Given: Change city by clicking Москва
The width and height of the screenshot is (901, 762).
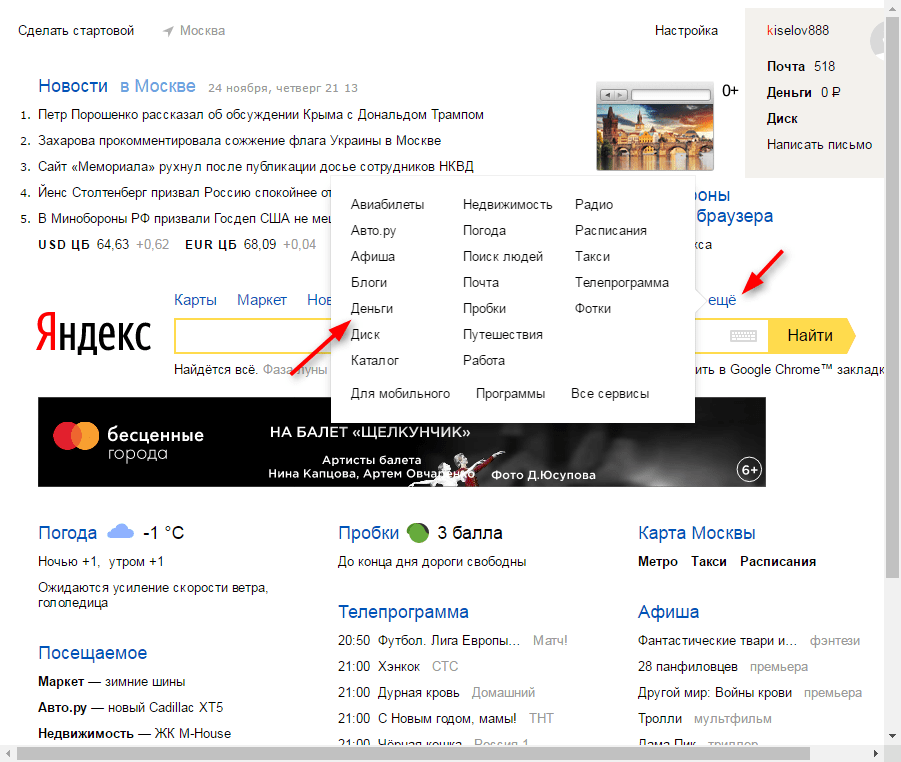Looking at the screenshot, I should 202,30.
